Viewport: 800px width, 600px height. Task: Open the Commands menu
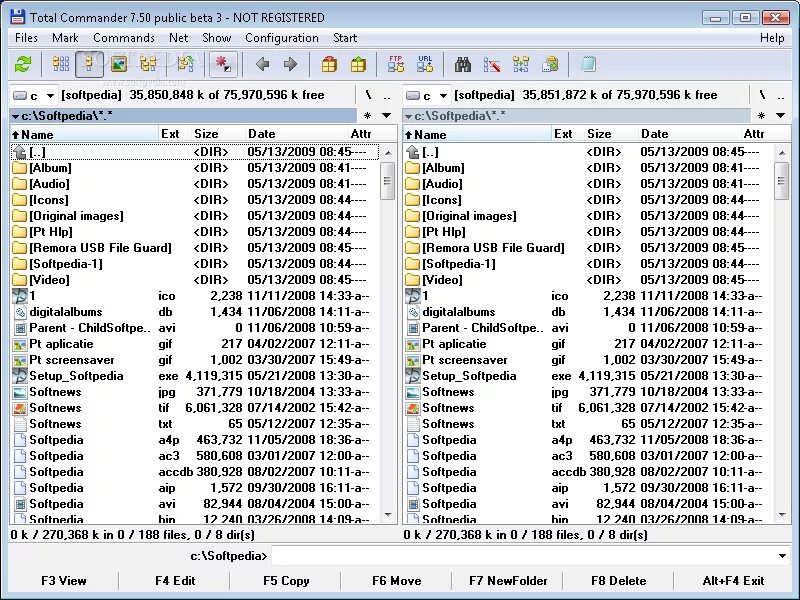123,38
